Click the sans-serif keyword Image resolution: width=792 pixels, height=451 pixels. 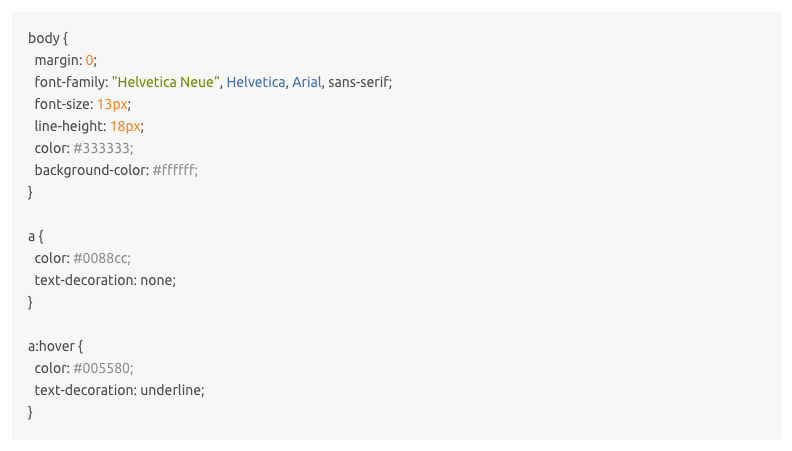point(358,82)
